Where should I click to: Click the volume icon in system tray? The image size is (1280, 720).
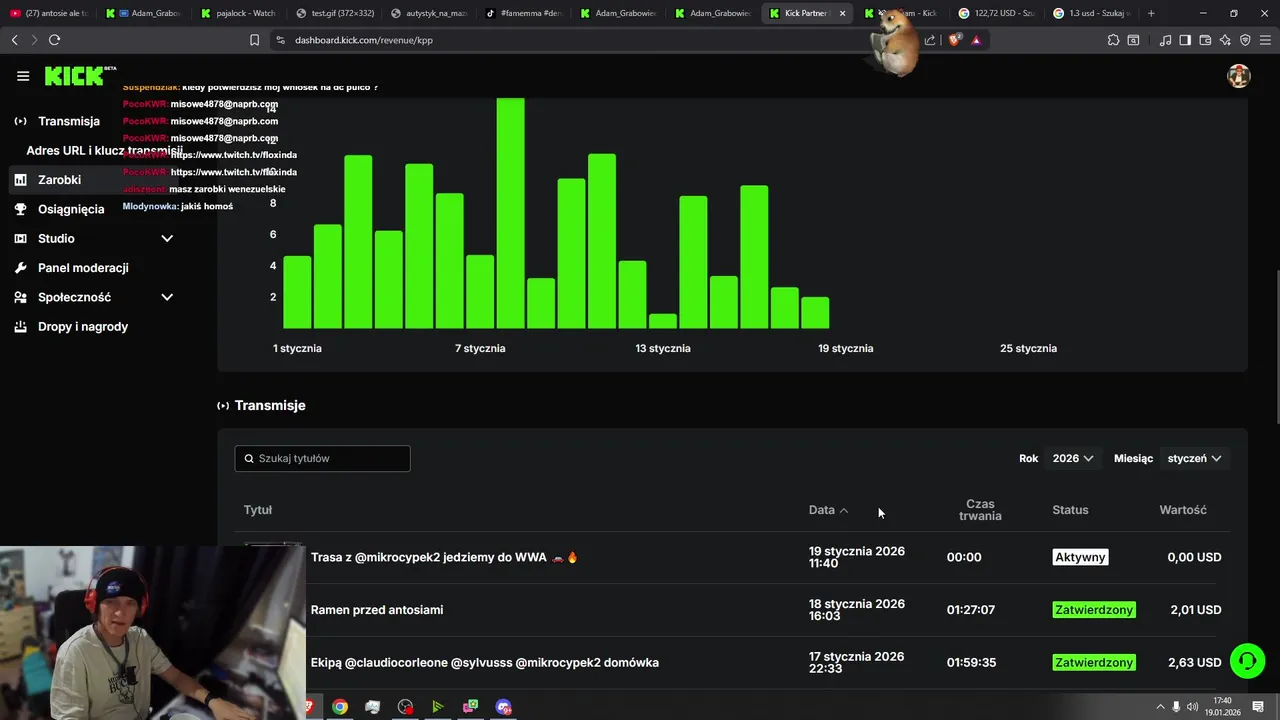1192,707
